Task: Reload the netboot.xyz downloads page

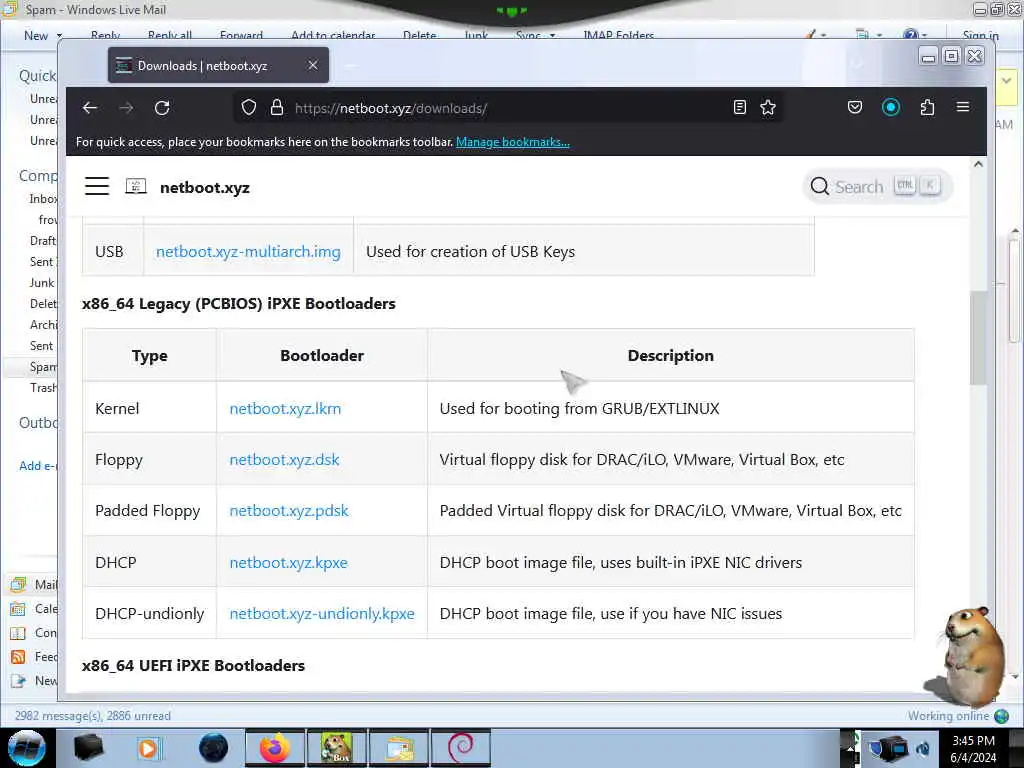Action: (162, 108)
